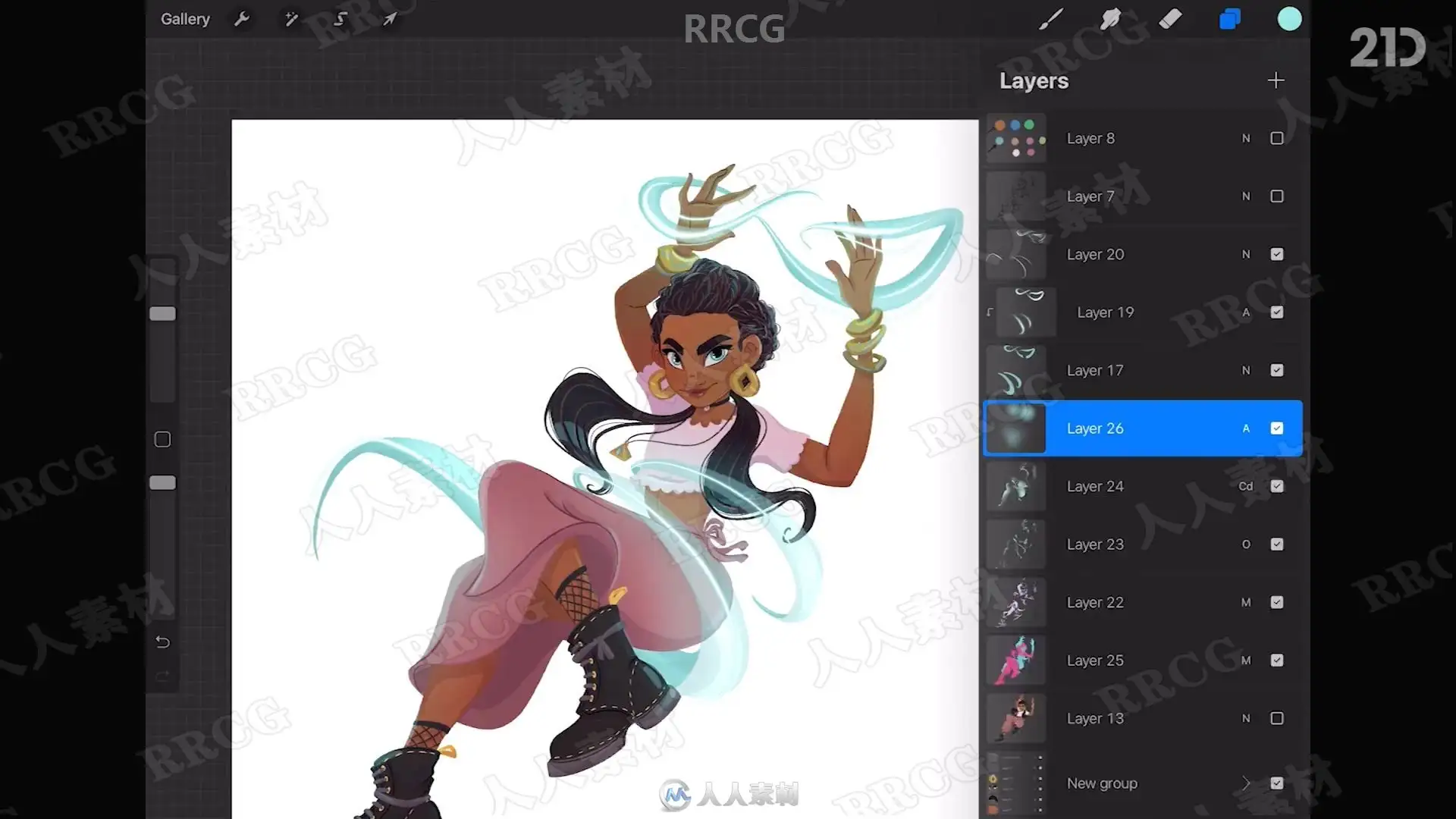
Task: Open blend mode A for Layer 26
Action: point(1246,428)
